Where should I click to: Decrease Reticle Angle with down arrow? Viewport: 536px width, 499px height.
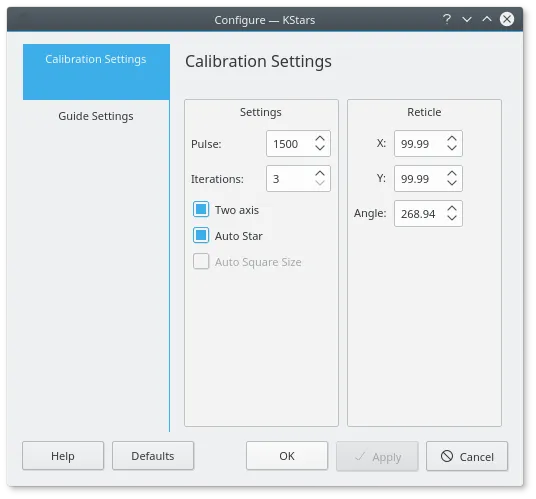click(452, 218)
